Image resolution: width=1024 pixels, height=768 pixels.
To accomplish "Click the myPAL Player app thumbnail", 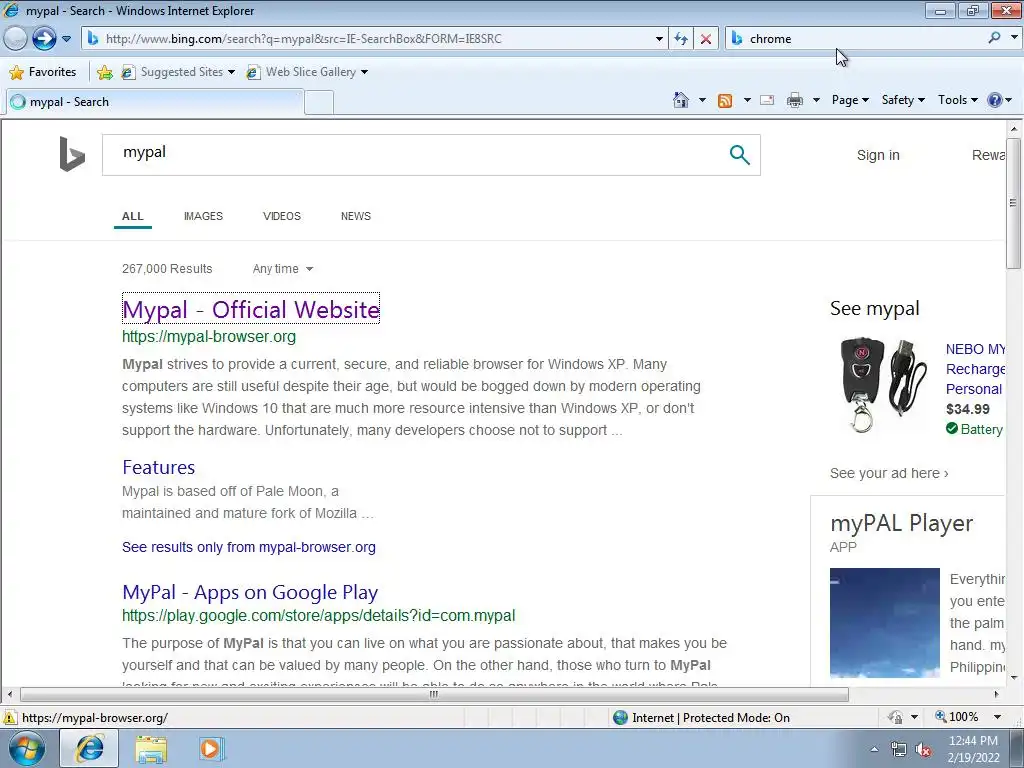I will (x=884, y=622).
